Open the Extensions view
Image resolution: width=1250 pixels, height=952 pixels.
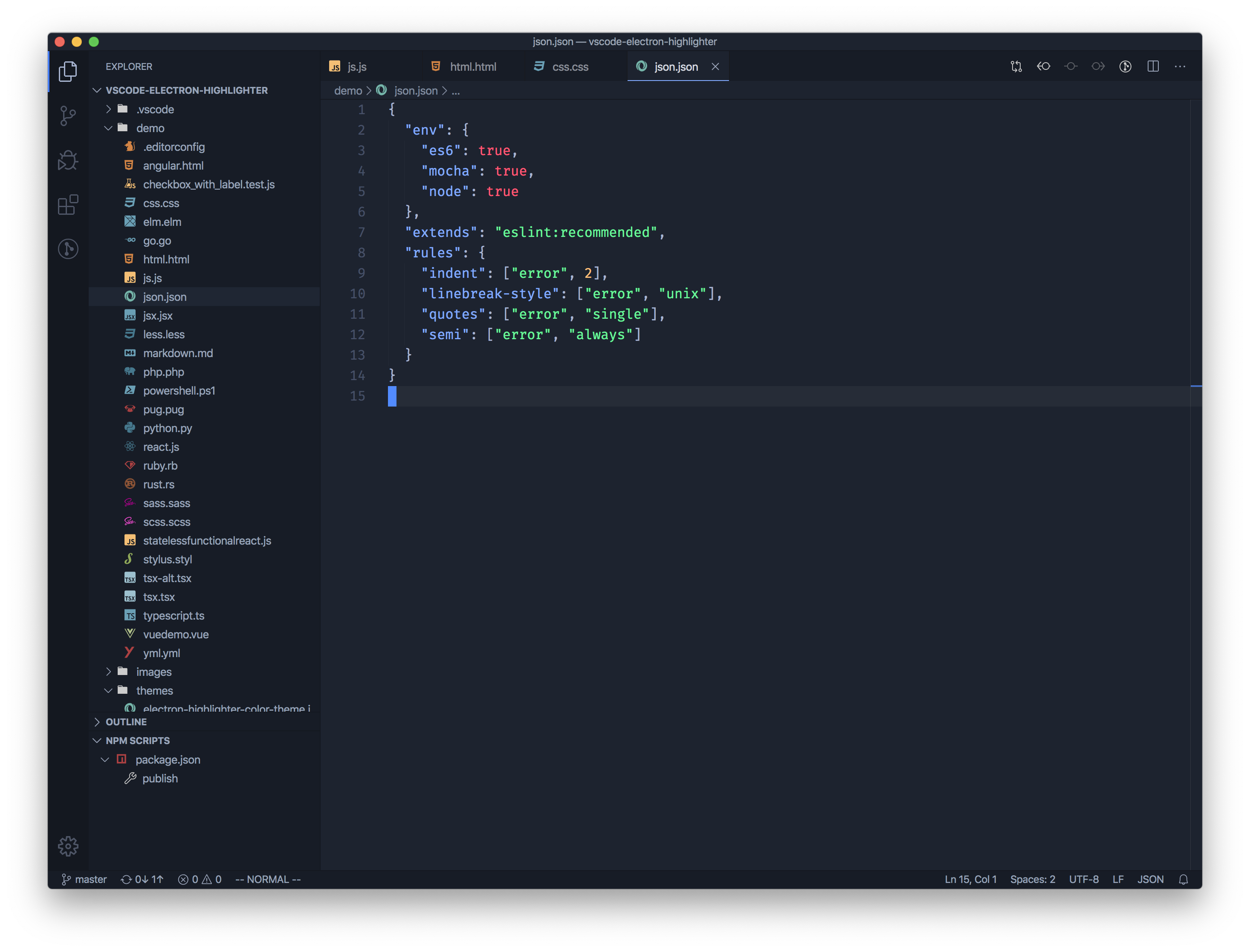pos(68,205)
